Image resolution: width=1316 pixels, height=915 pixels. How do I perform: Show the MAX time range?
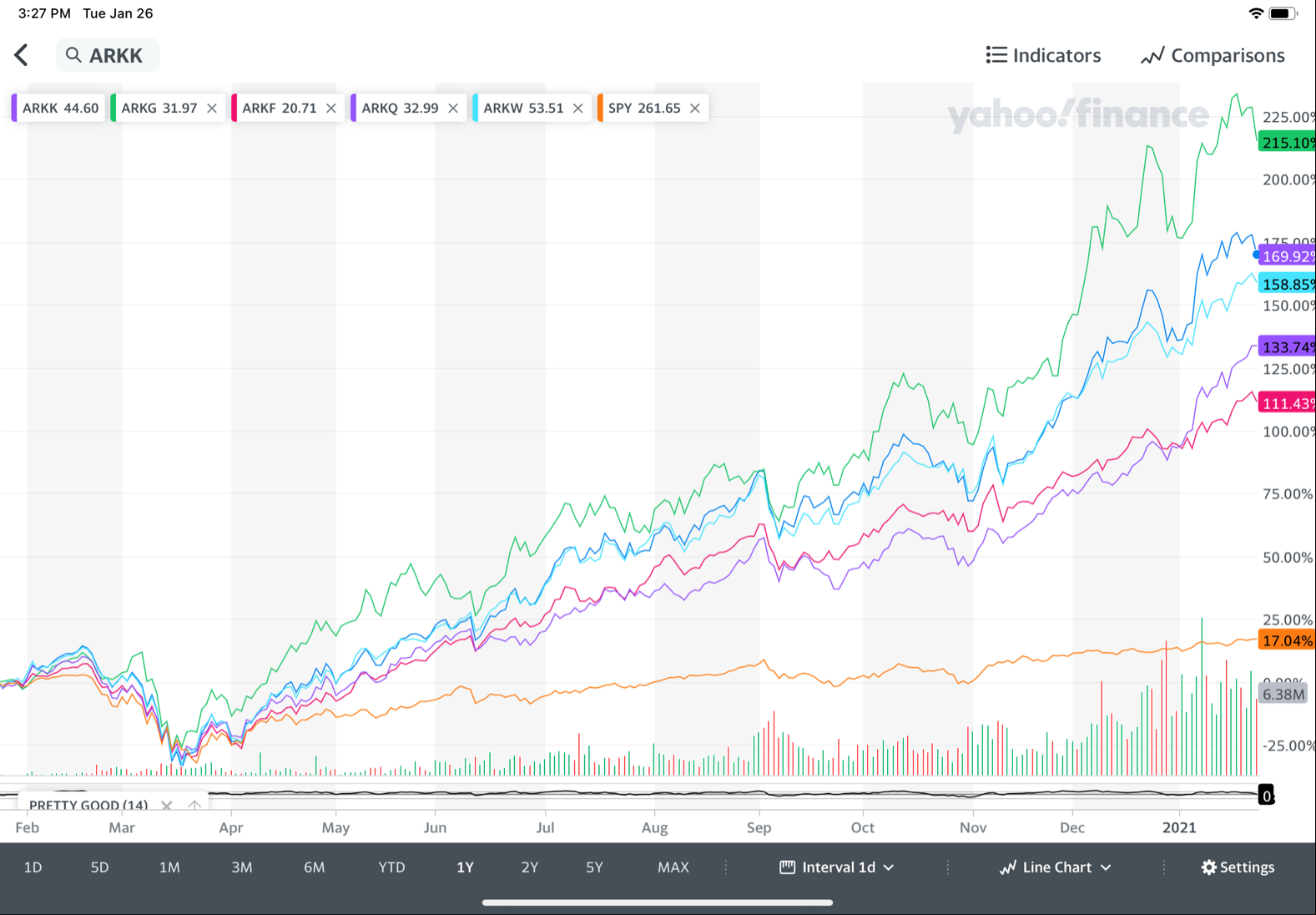[673, 867]
